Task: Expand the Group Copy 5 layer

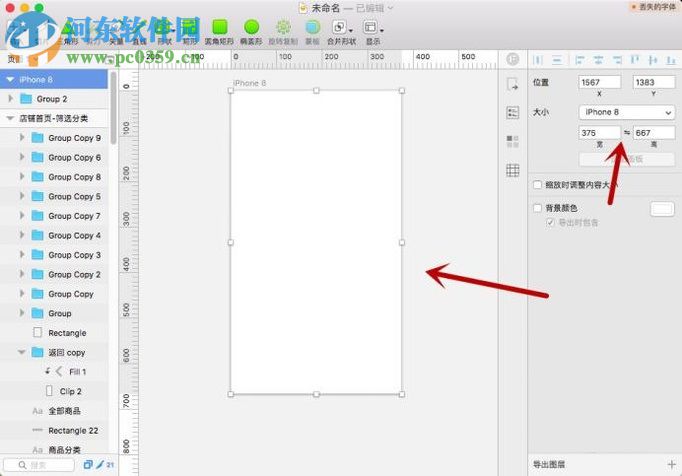Action: [22, 196]
